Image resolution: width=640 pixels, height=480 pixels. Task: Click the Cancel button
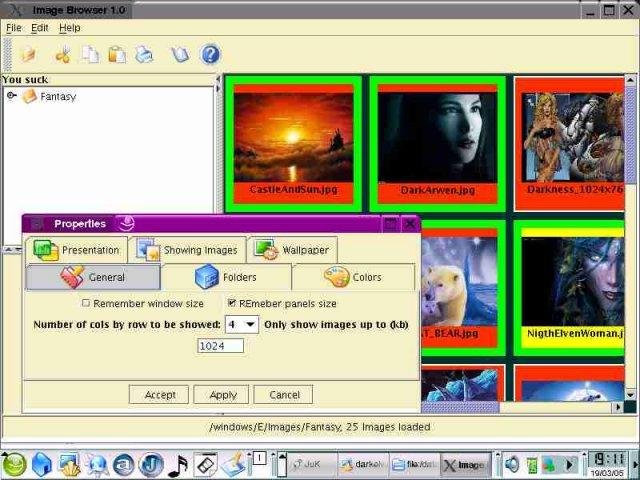tap(283, 395)
